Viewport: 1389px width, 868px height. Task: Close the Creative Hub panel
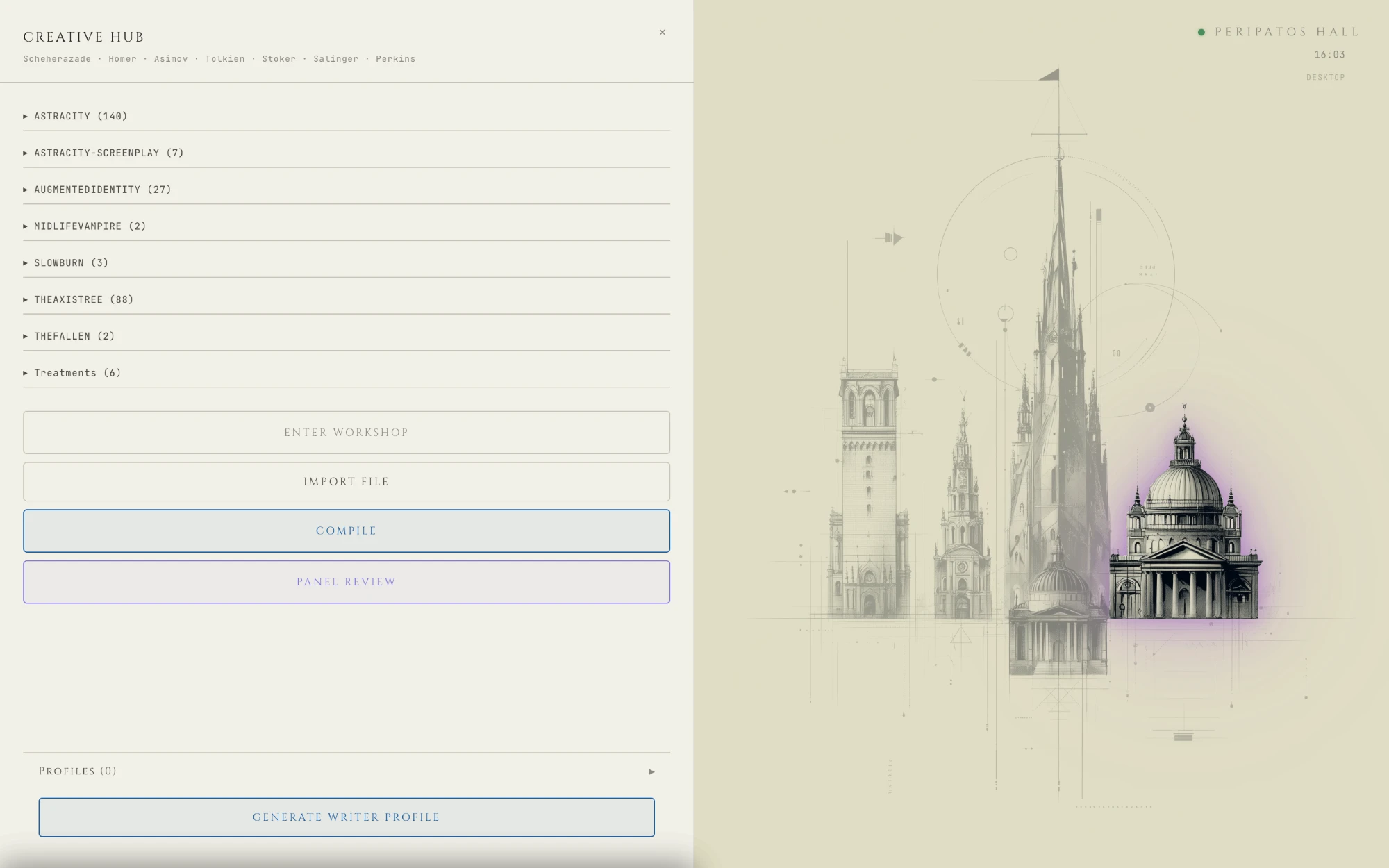point(662,32)
